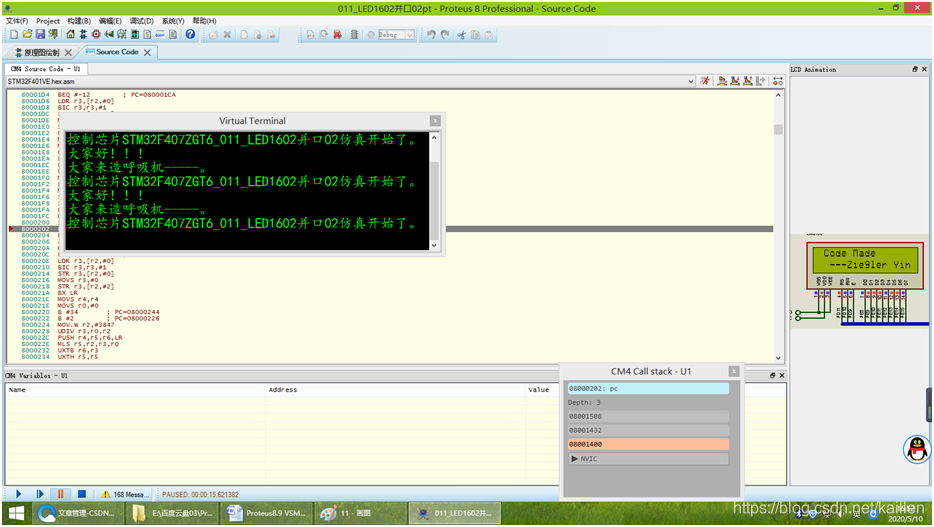Screen dimensions: 934x527
Task: Close the CM4 Call stack window
Action: (734, 371)
